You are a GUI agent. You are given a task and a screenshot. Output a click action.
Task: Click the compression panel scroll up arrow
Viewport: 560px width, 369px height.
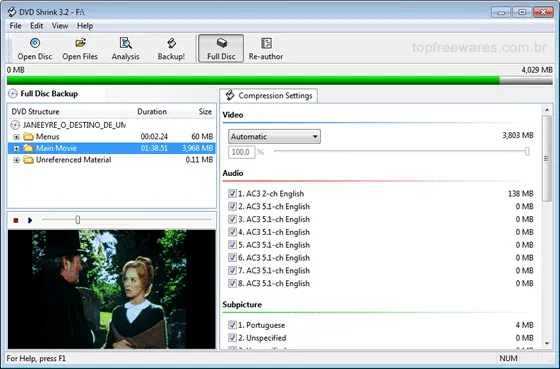coord(547,110)
